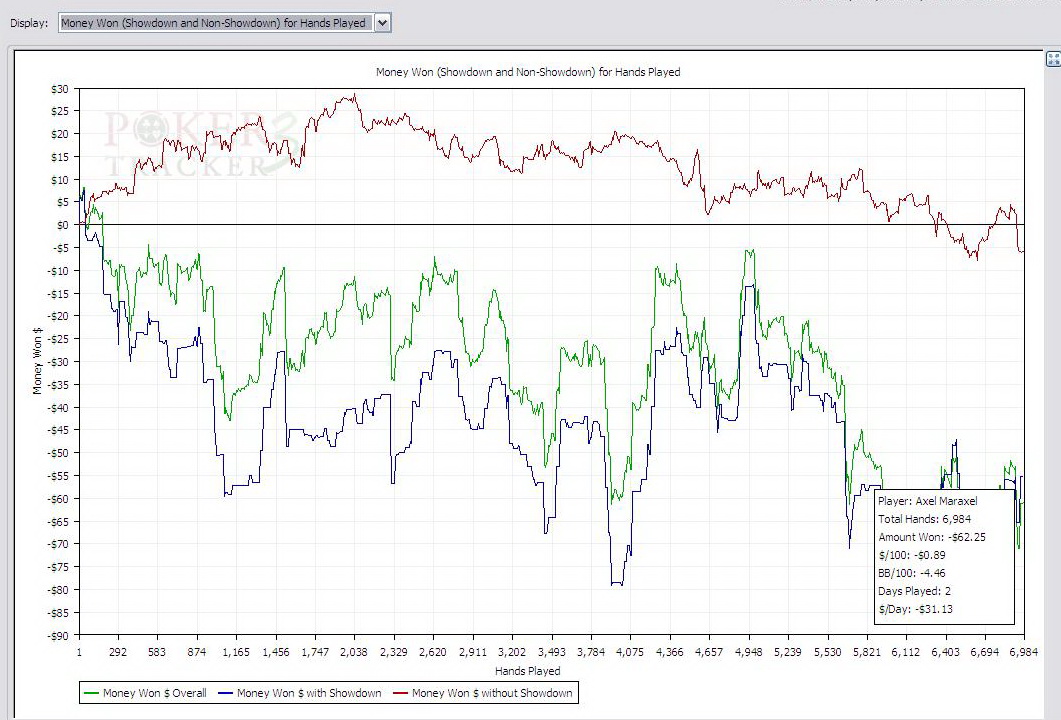Click the maximize graph icon at top right
This screenshot has width=1061, height=720.
pos(1054,60)
